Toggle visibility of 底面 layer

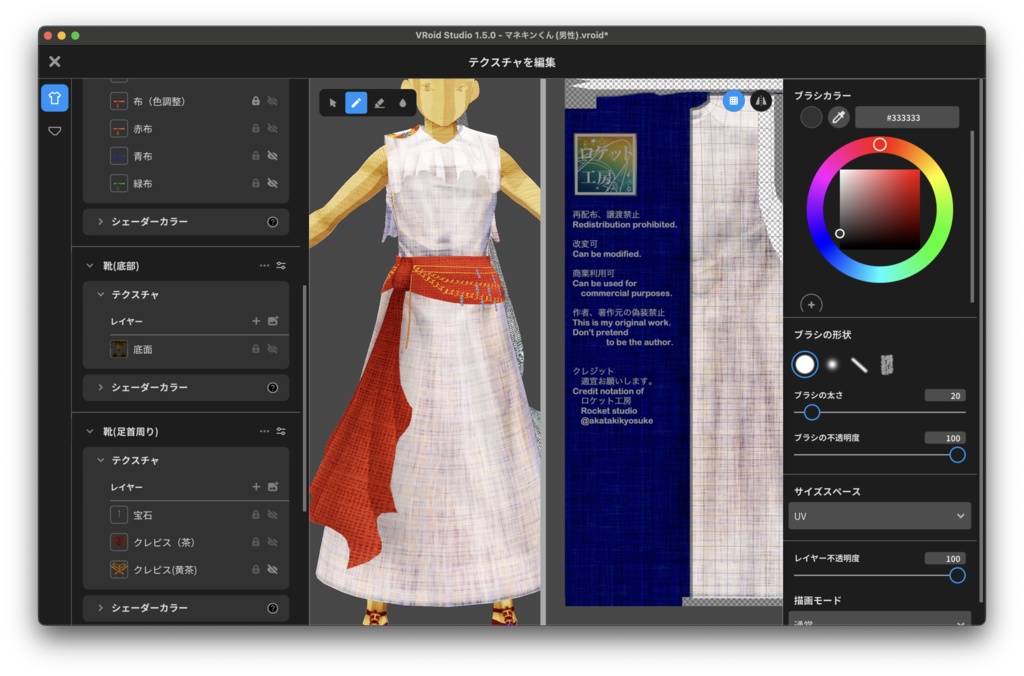tap(273, 349)
